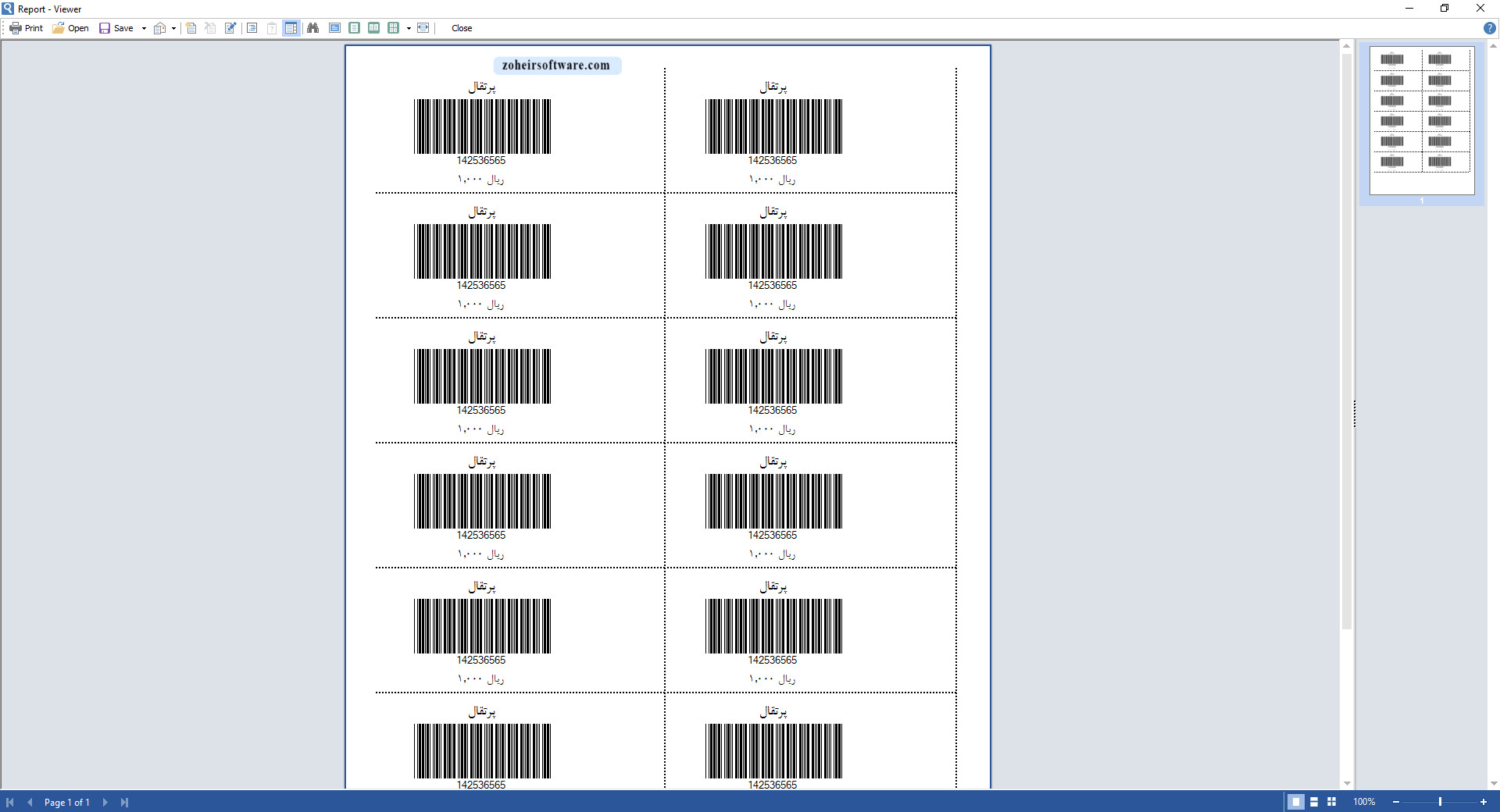Click the 'Page 1 of 1' indicator
1500x812 pixels.
pos(67,802)
